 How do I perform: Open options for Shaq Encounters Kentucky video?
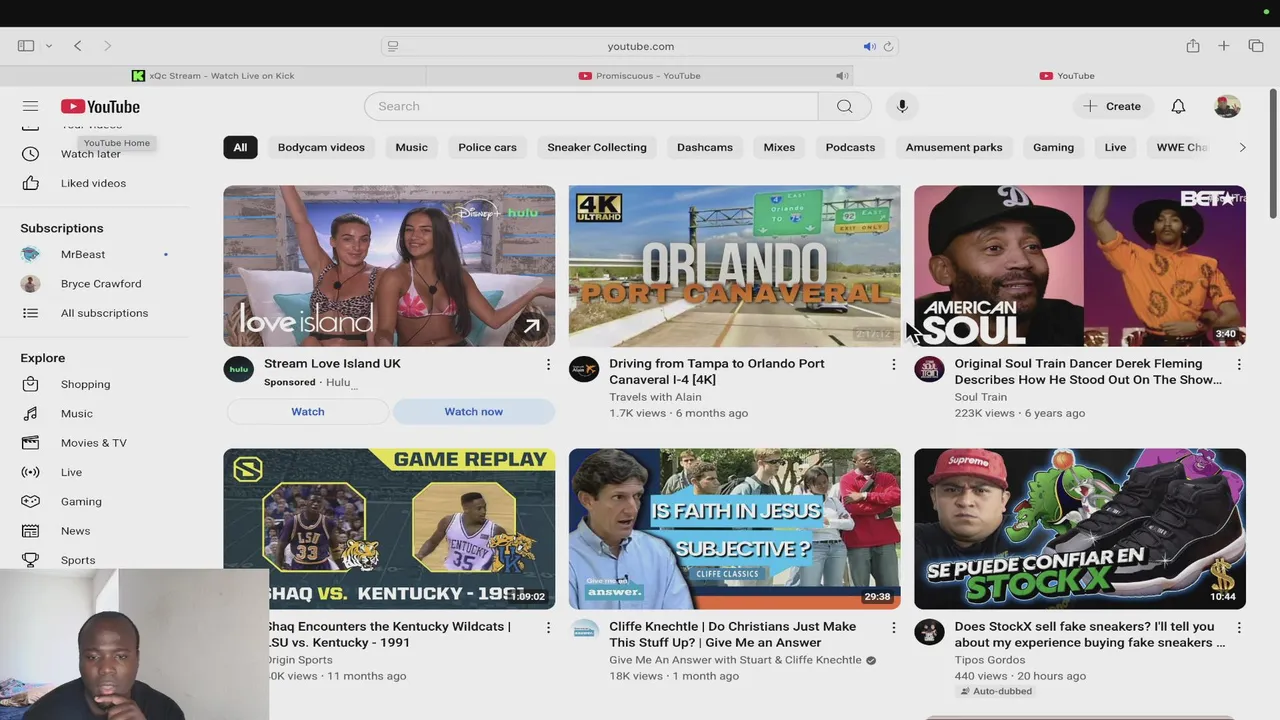pyautogui.click(x=548, y=628)
